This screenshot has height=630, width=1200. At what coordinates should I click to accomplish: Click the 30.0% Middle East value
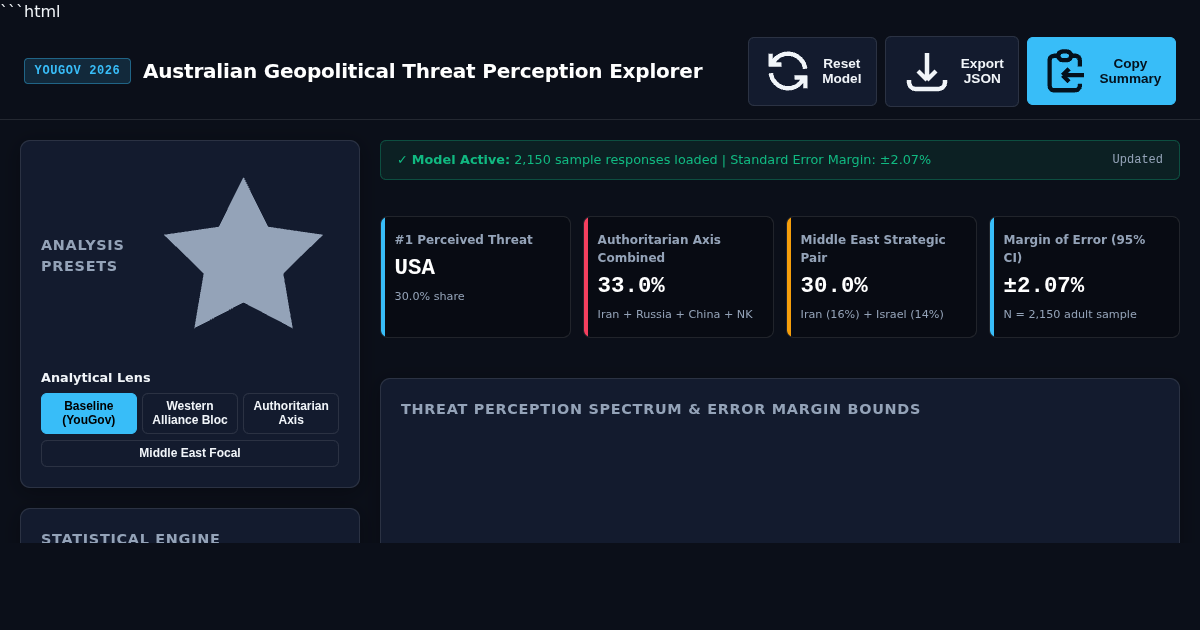834,286
